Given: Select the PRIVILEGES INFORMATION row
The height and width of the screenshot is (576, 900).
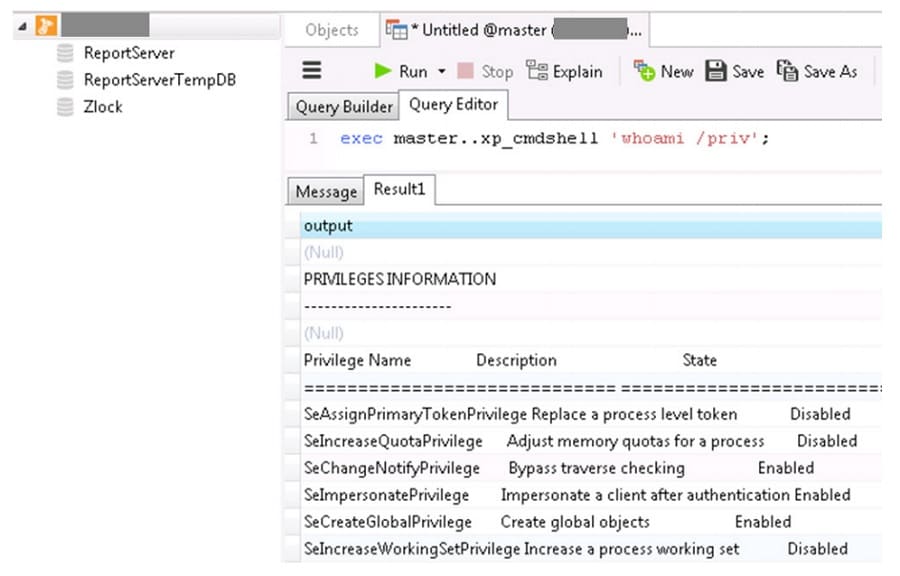Looking at the screenshot, I should [591, 279].
